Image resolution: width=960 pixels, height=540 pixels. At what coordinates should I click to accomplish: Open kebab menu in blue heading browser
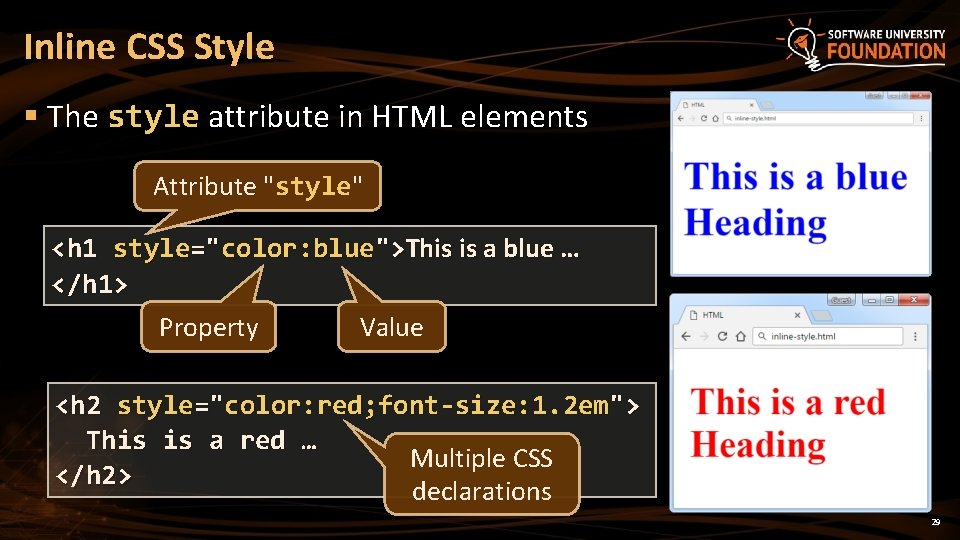point(921,118)
